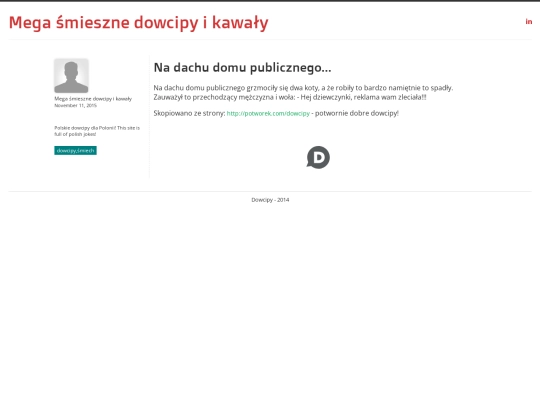
Task: Click the 'Dowcipy - 2014' footer text
Action: click(x=270, y=200)
